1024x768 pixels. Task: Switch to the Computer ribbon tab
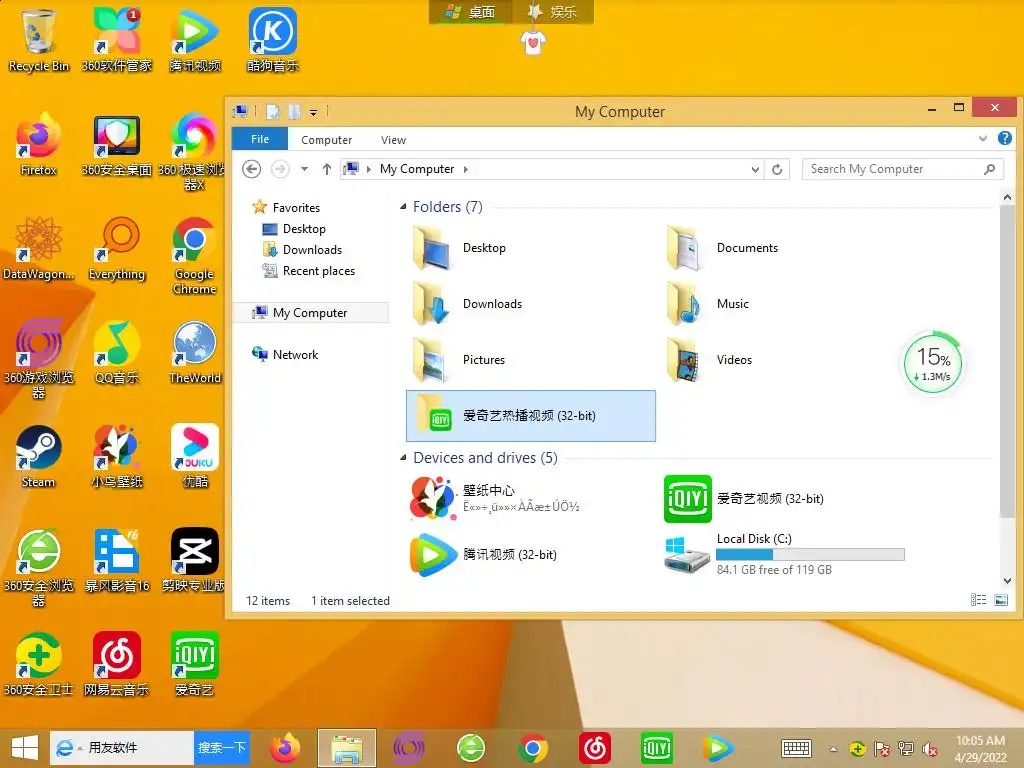327,140
